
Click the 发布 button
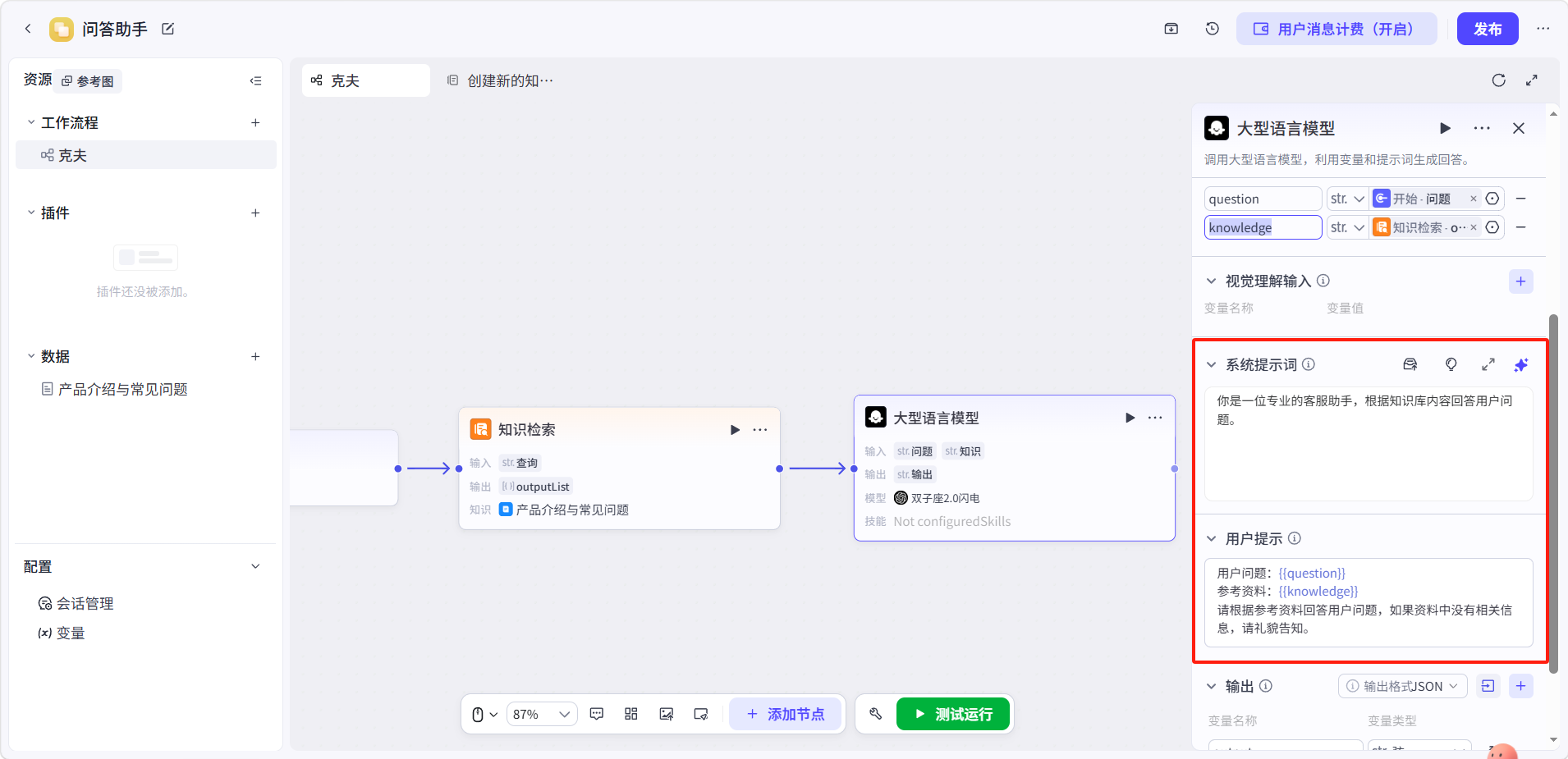[x=1488, y=29]
